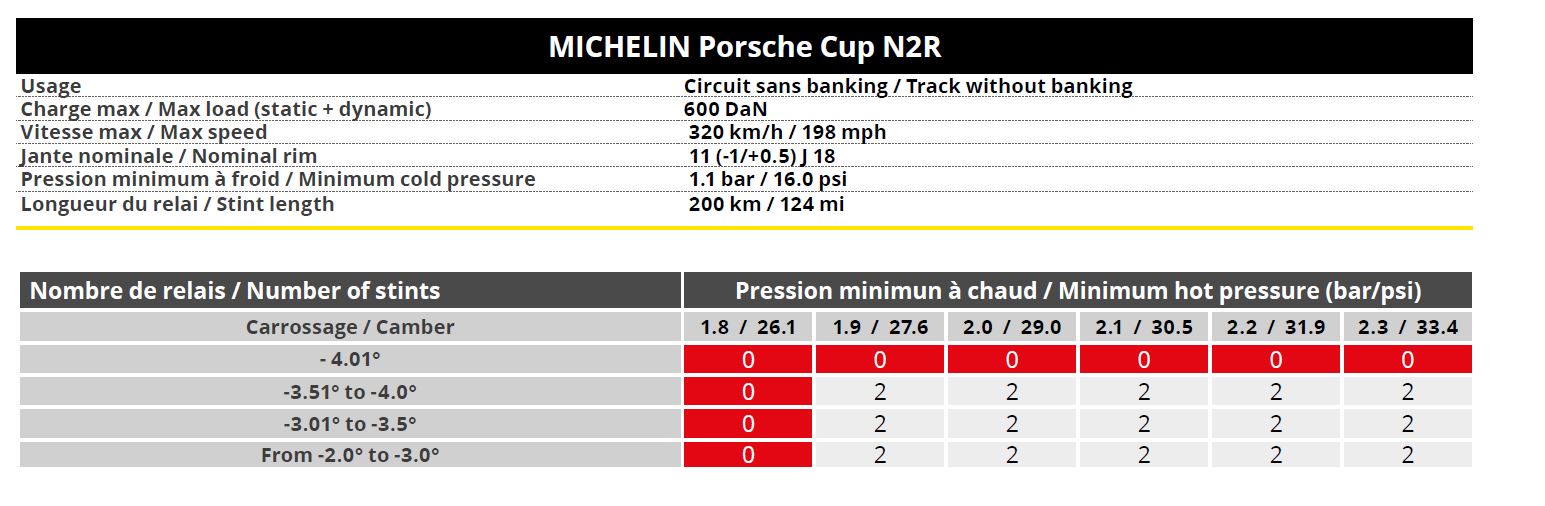Click the '2.0 / 29.0' pressure column header
Screen dimensions: 1545x506
coord(1011,327)
